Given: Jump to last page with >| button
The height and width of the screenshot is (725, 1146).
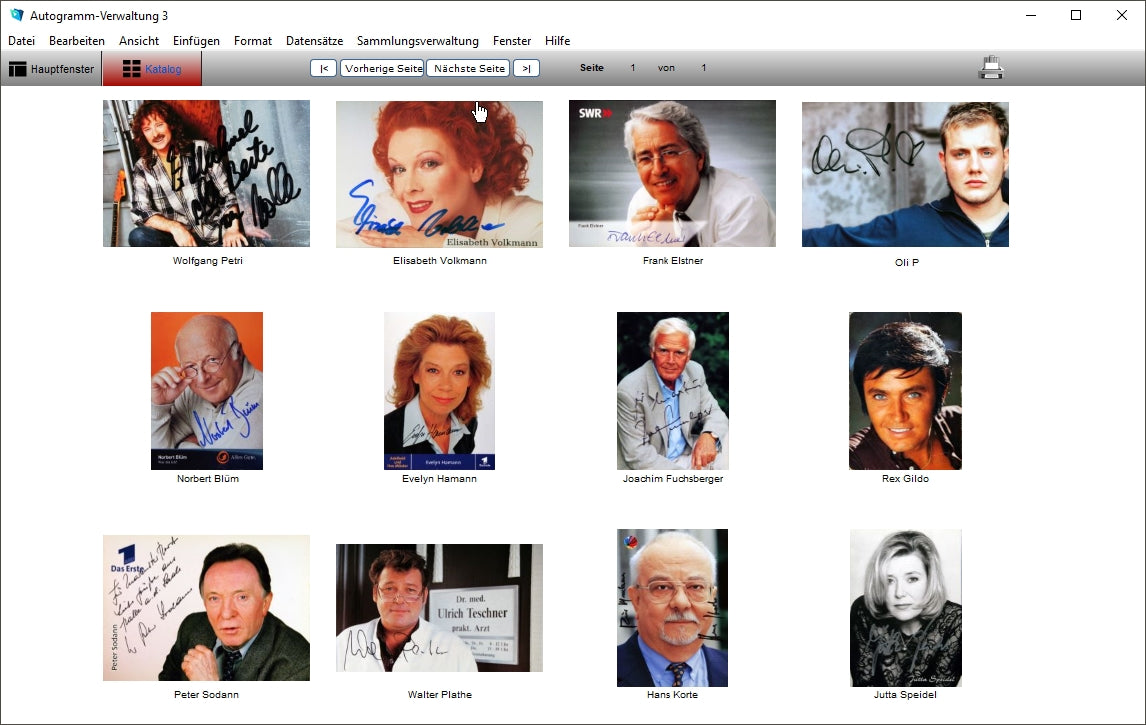Looking at the screenshot, I should (x=526, y=68).
